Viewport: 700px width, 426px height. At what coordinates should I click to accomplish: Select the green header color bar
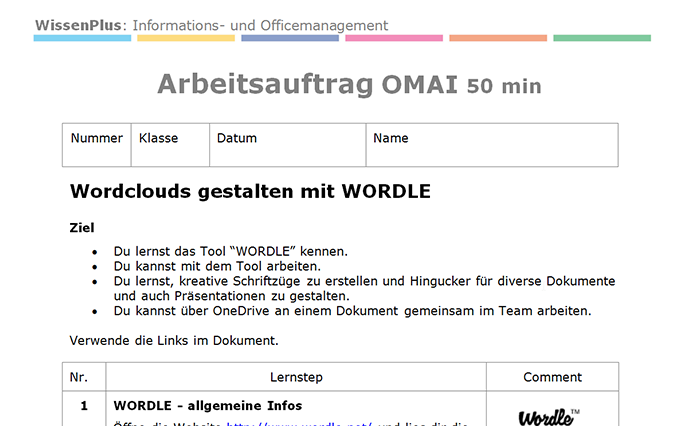point(602,38)
